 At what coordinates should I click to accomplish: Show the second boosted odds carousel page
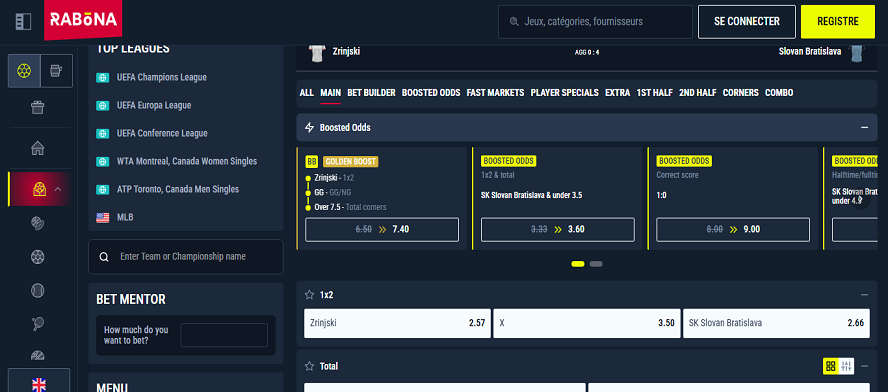click(596, 264)
